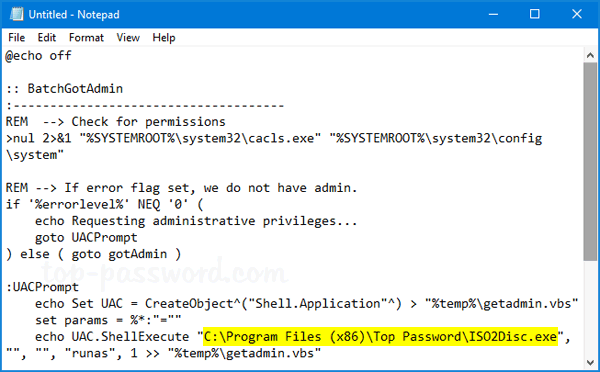Open the View menu
The width and height of the screenshot is (600, 372).
(x=128, y=38)
